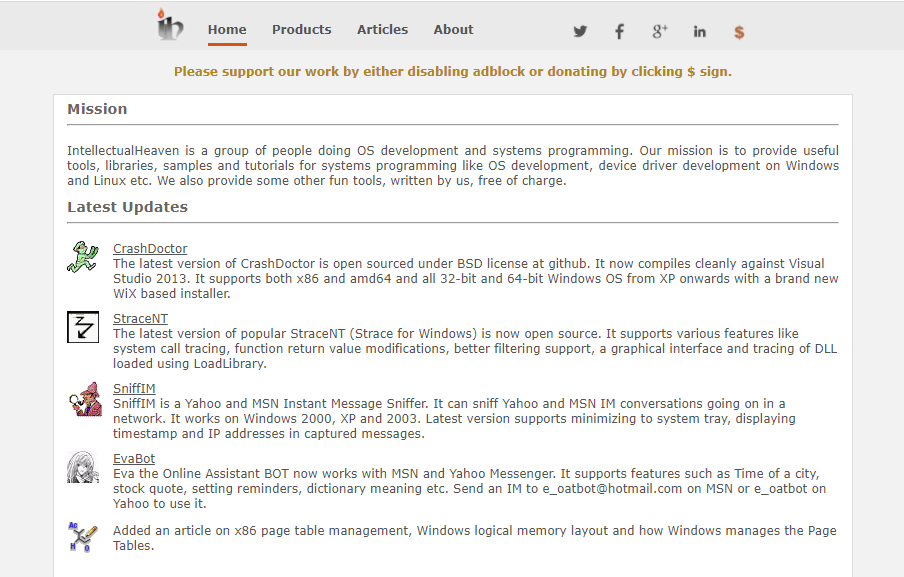Open the Twitter social link
The image size is (904, 577).
pyautogui.click(x=581, y=32)
